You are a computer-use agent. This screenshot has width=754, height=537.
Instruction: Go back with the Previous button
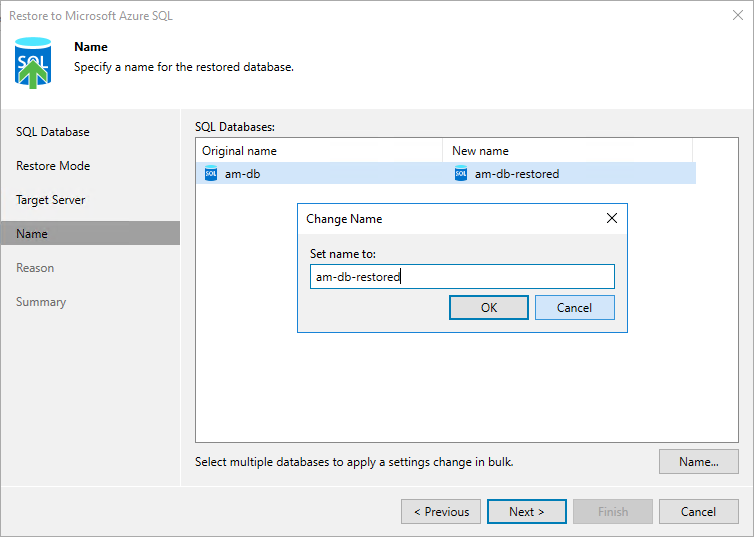pyautogui.click(x=441, y=512)
